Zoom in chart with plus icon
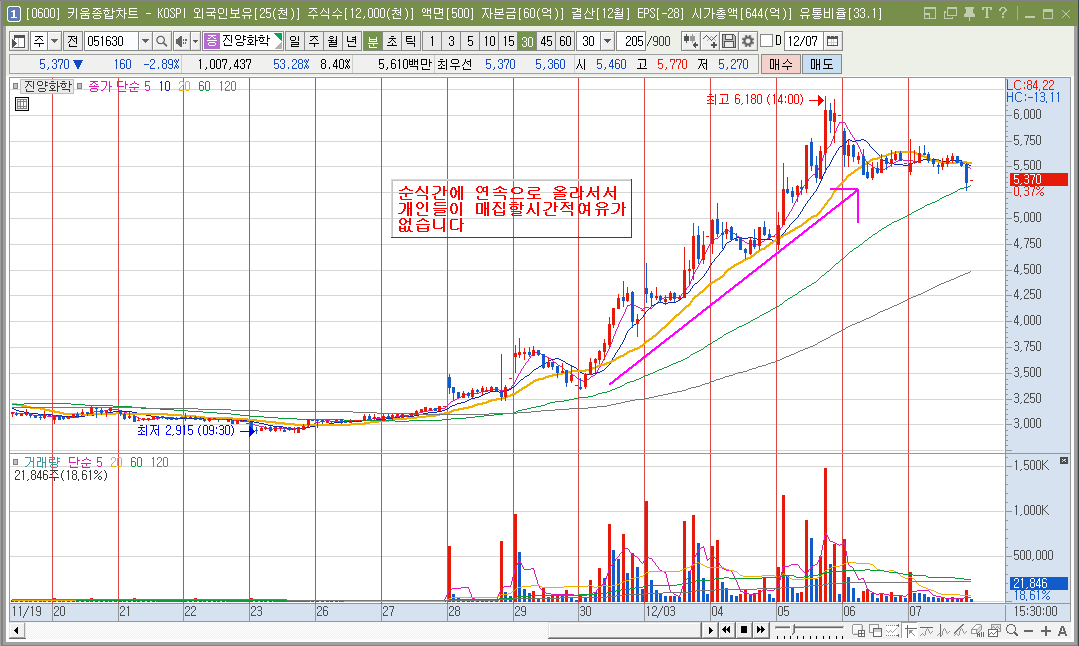 pyautogui.click(x=1046, y=630)
